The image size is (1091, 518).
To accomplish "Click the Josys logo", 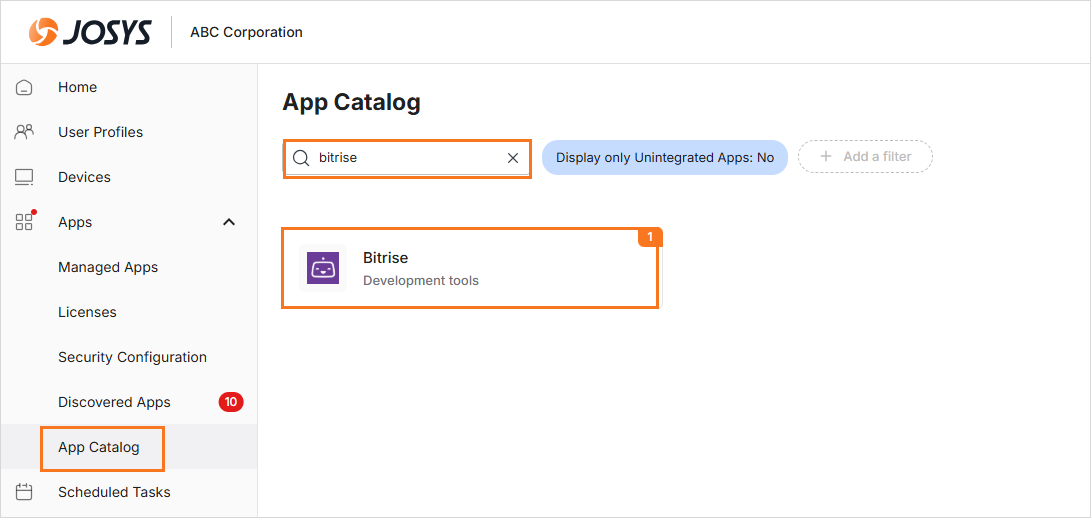I will pyautogui.click(x=90, y=33).
